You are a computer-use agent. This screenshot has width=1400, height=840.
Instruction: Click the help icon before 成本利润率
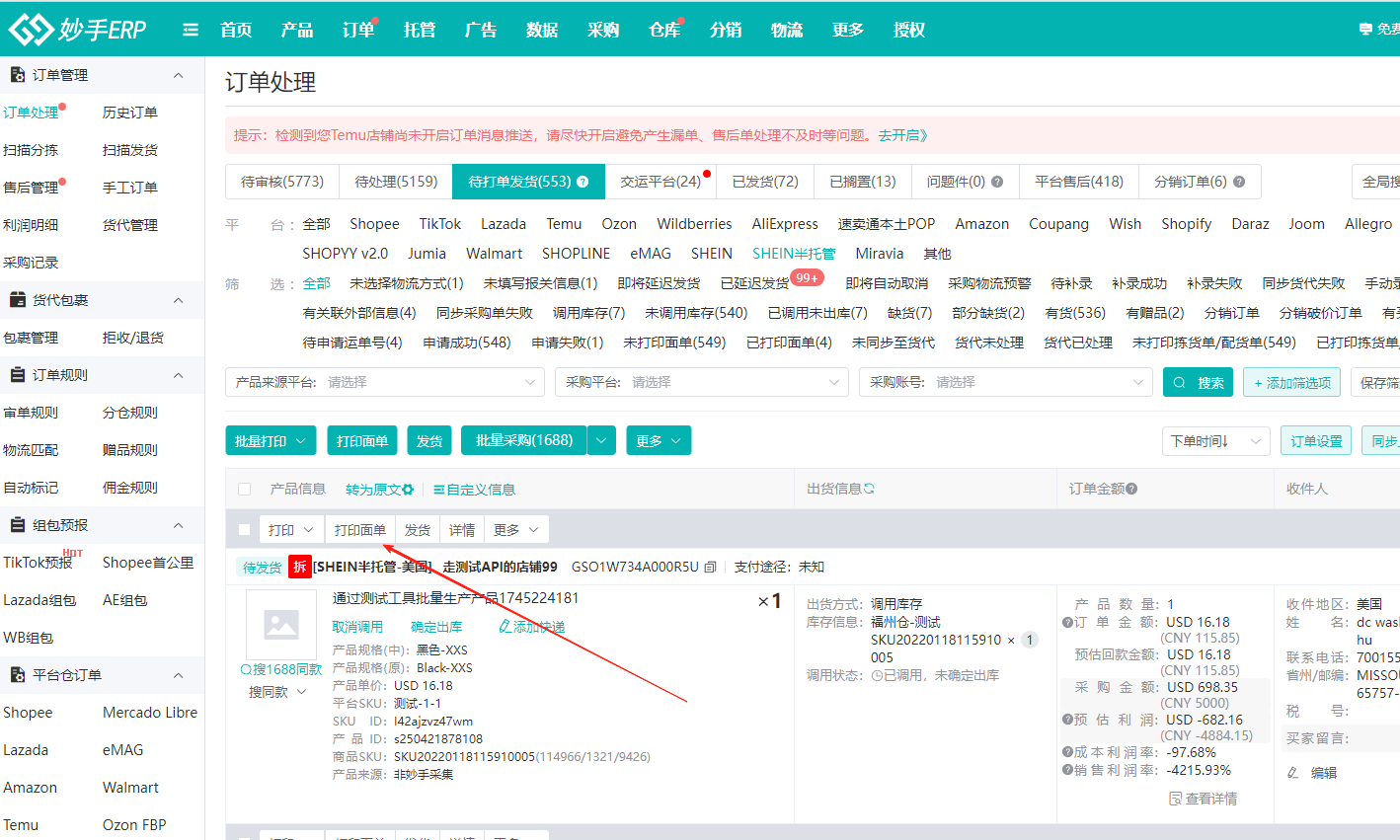(1067, 752)
